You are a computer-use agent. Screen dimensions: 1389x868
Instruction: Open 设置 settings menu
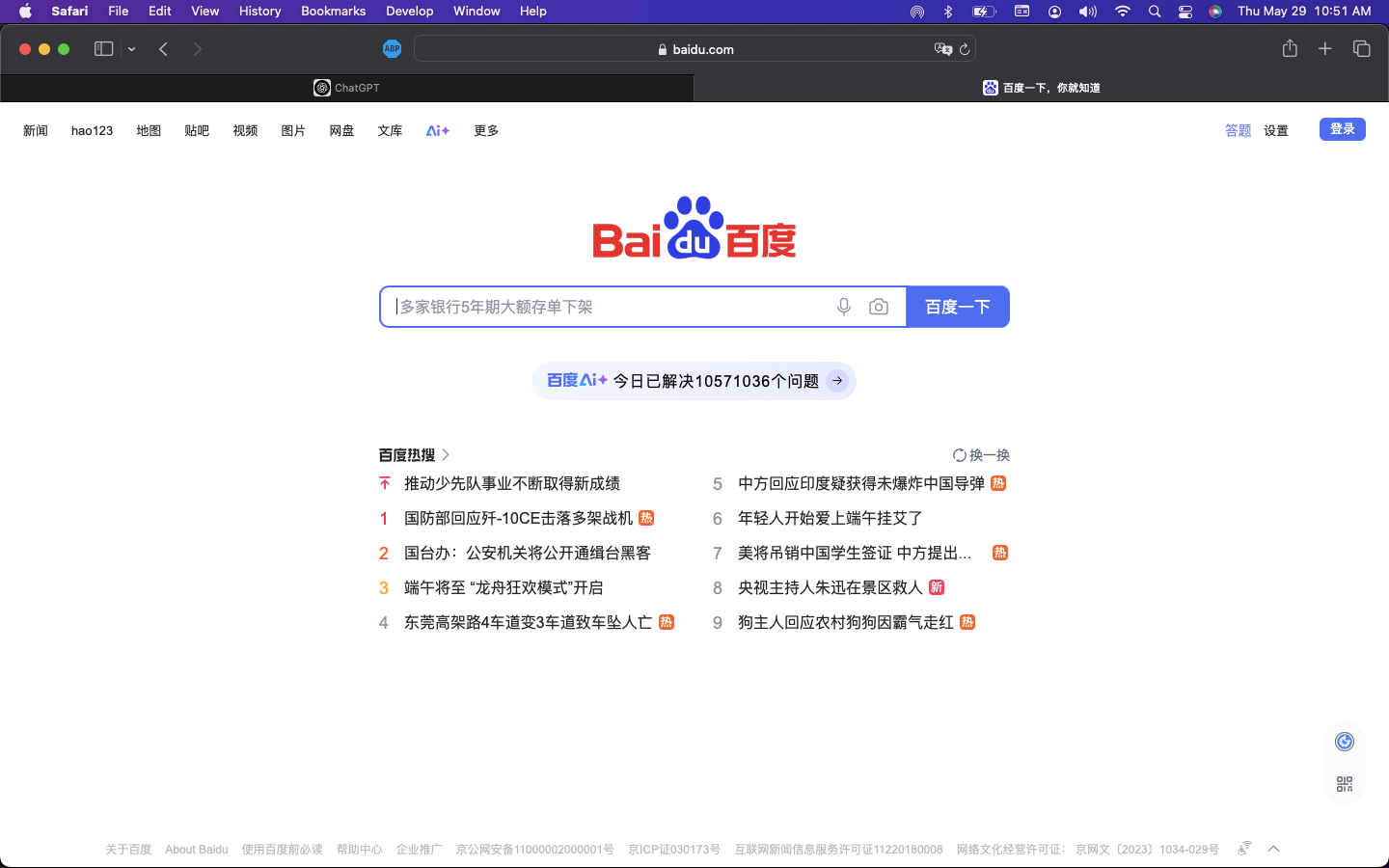point(1276,130)
